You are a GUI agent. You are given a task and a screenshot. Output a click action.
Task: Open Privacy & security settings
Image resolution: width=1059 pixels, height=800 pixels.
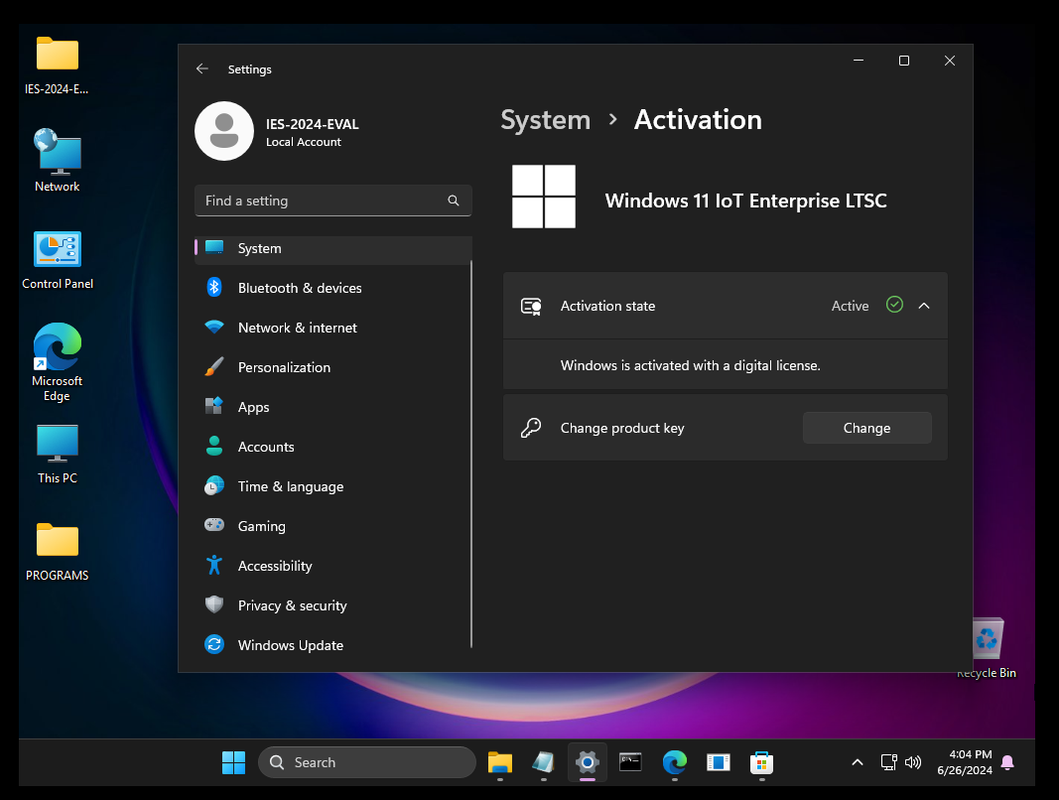coord(333,606)
